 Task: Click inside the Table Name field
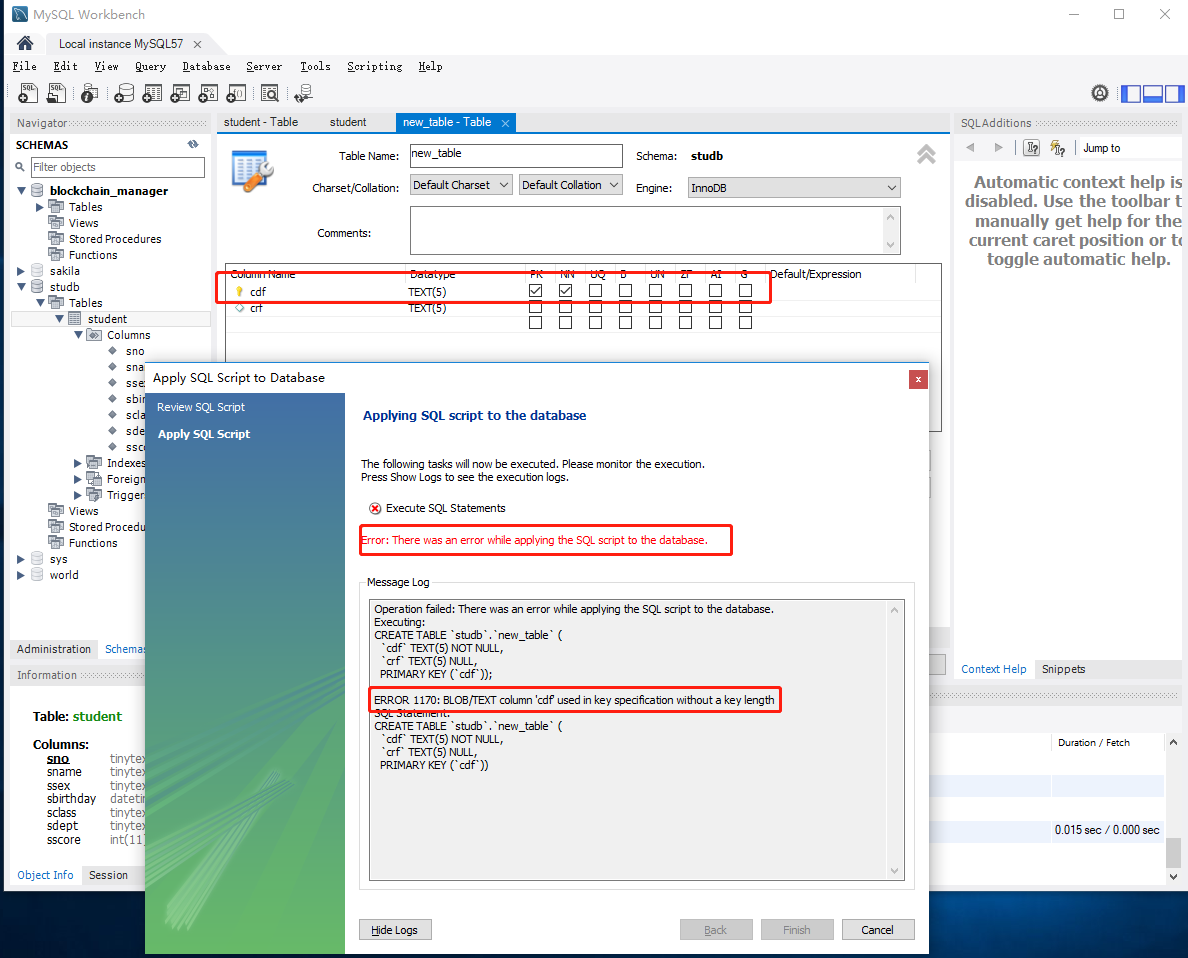pyautogui.click(x=515, y=156)
